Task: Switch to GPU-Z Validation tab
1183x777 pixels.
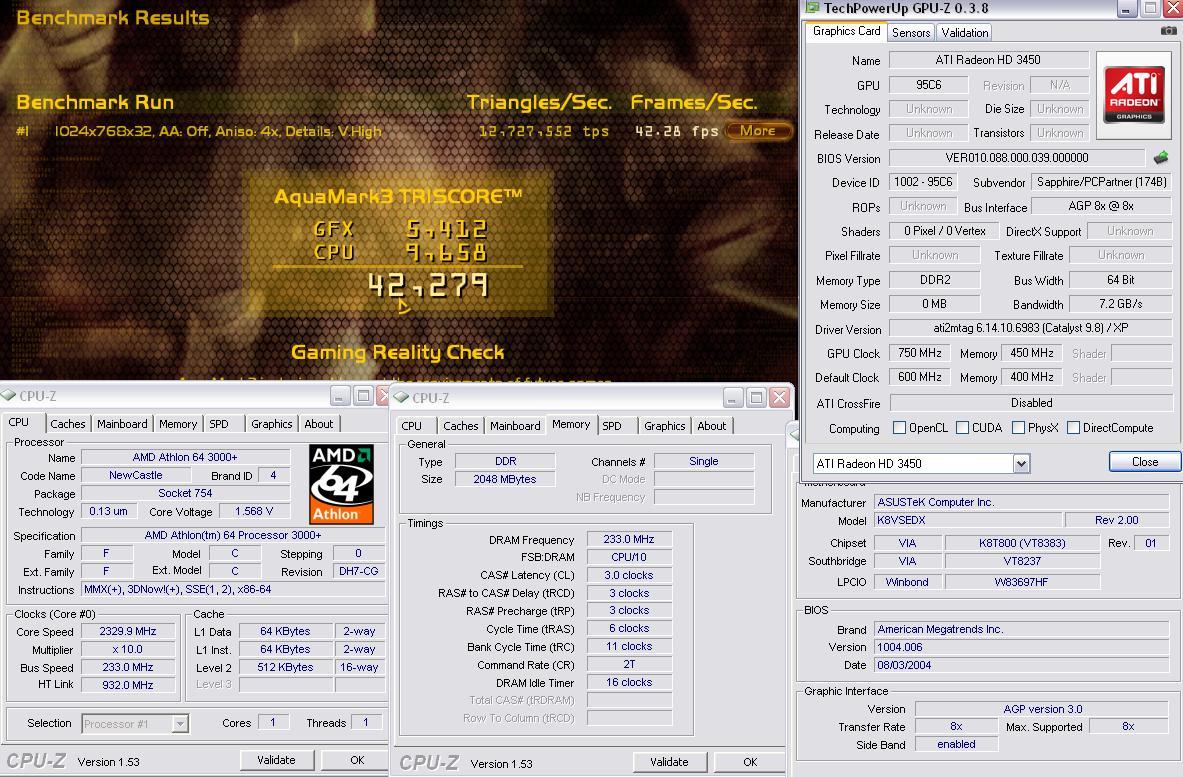Action: pyautogui.click(x=964, y=32)
